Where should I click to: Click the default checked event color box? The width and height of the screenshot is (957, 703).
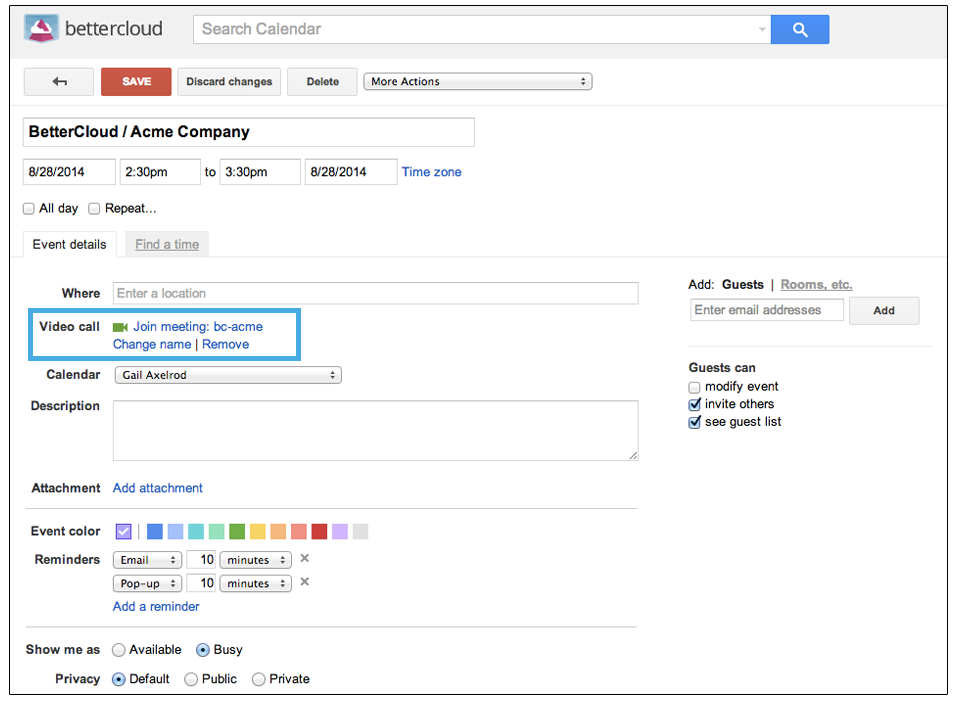coord(123,532)
